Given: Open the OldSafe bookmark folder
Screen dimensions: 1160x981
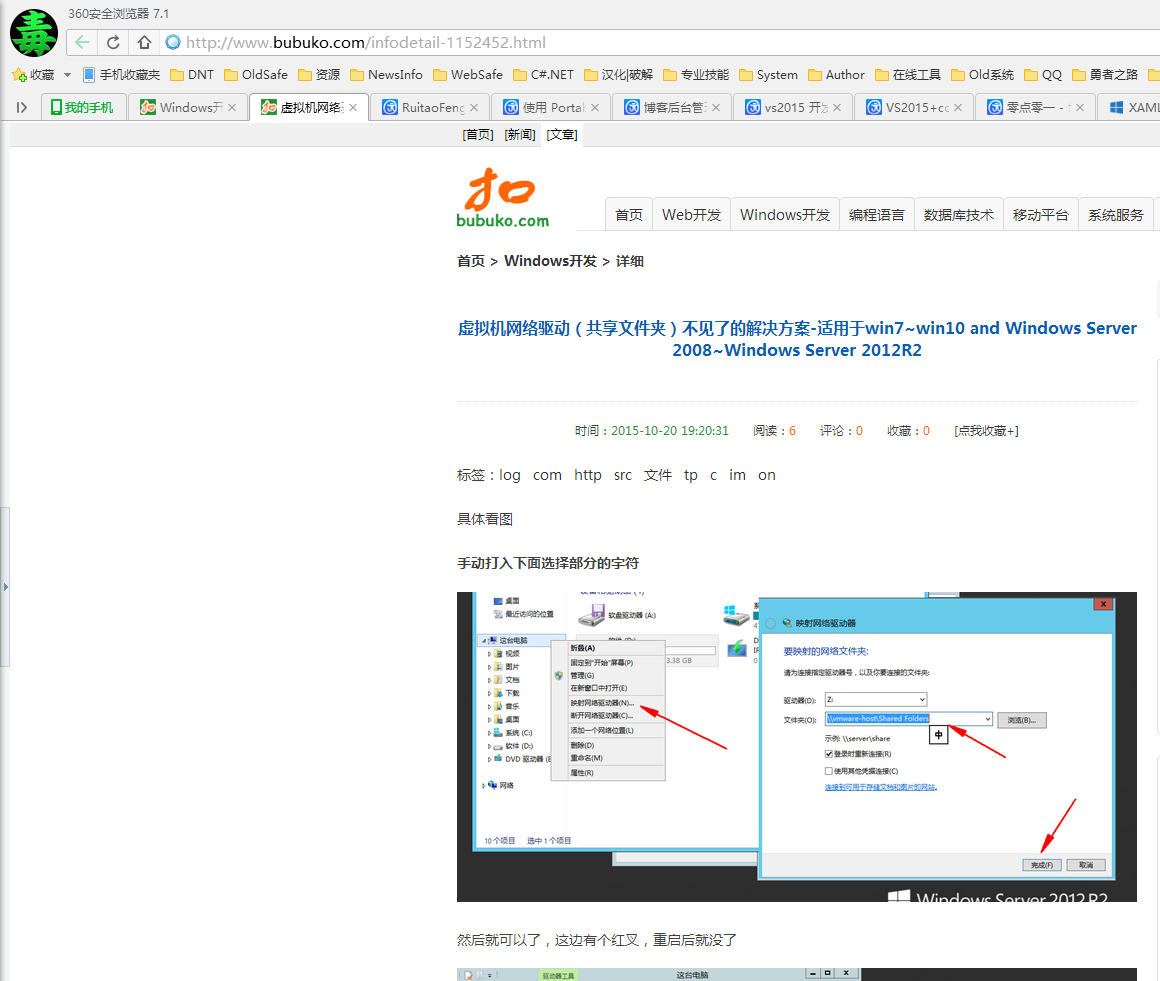Looking at the screenshot, I should coord(256,75).
